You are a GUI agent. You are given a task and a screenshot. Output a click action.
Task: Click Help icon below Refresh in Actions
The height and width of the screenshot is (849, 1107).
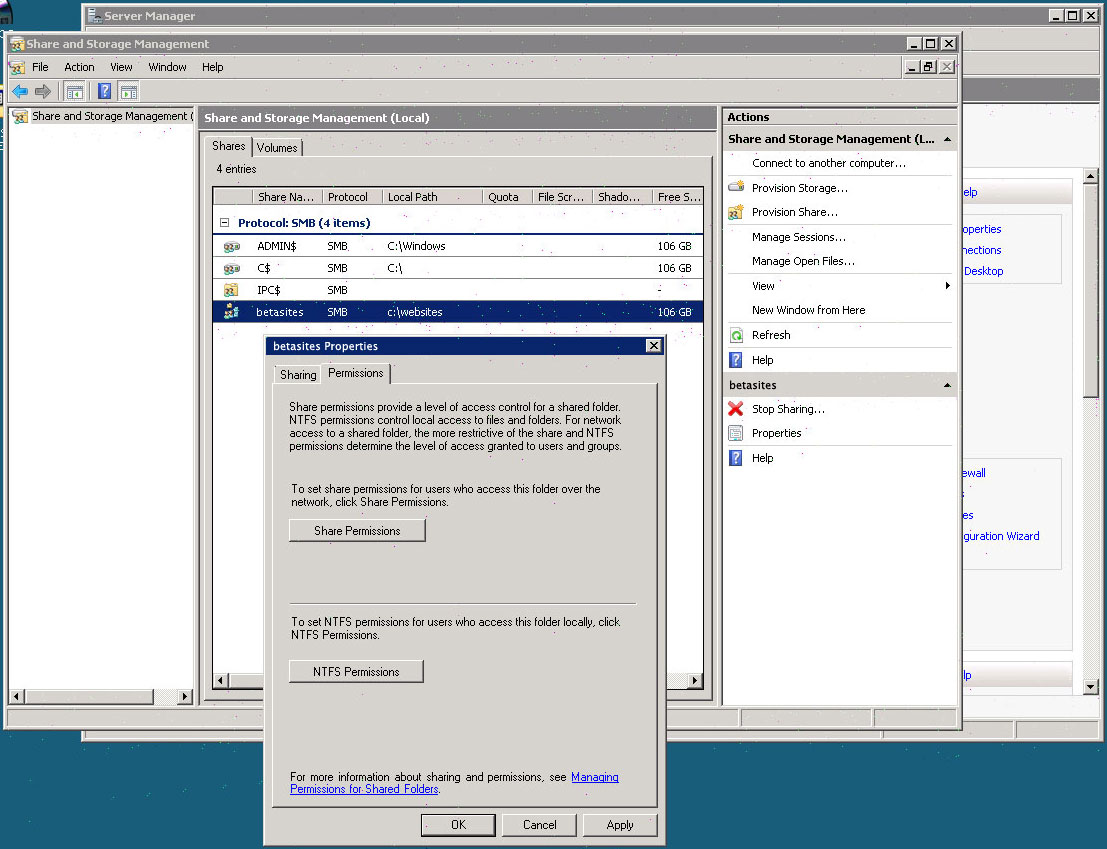(736, 360)
